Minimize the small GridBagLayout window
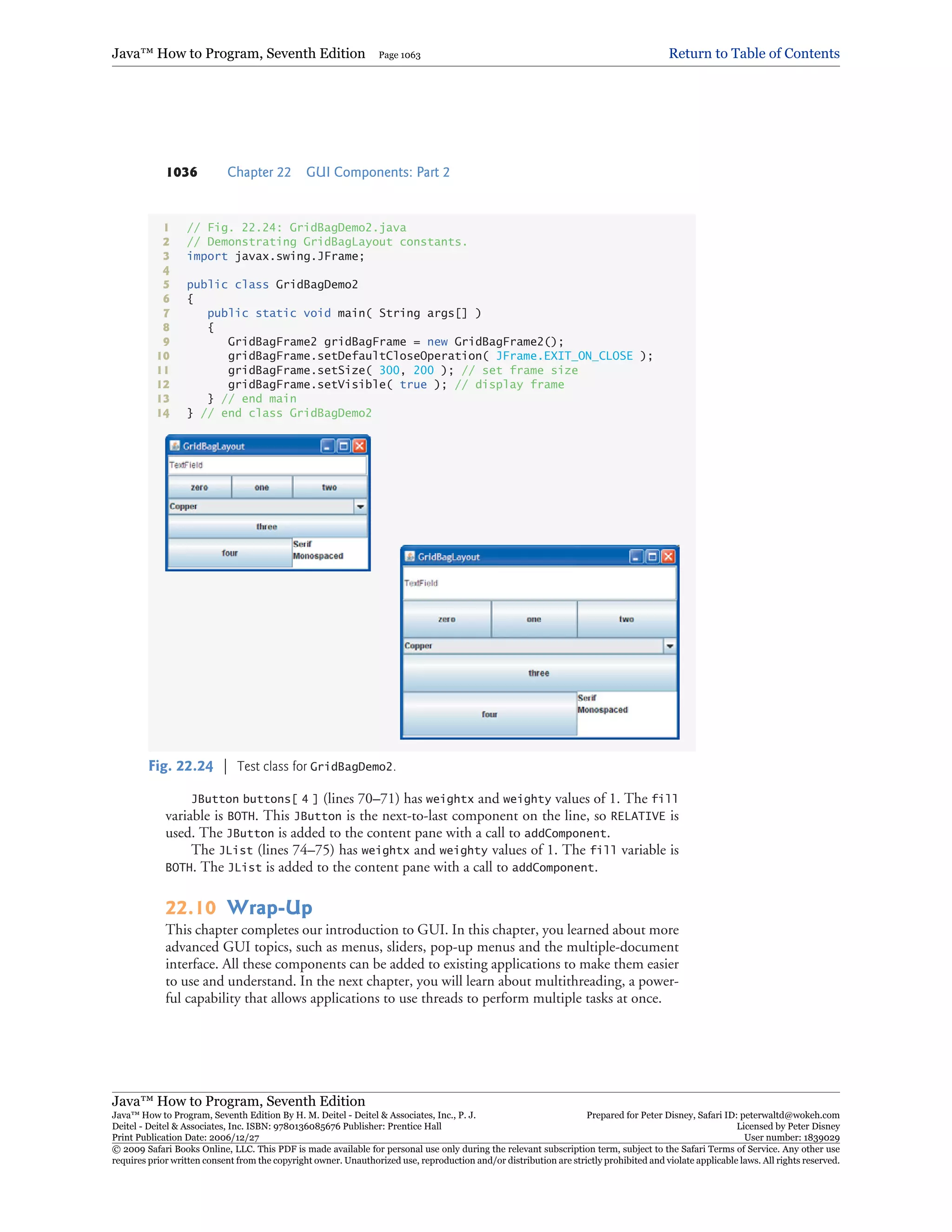The width and height of the screenshot is (952, 1232). click(328, 446)
